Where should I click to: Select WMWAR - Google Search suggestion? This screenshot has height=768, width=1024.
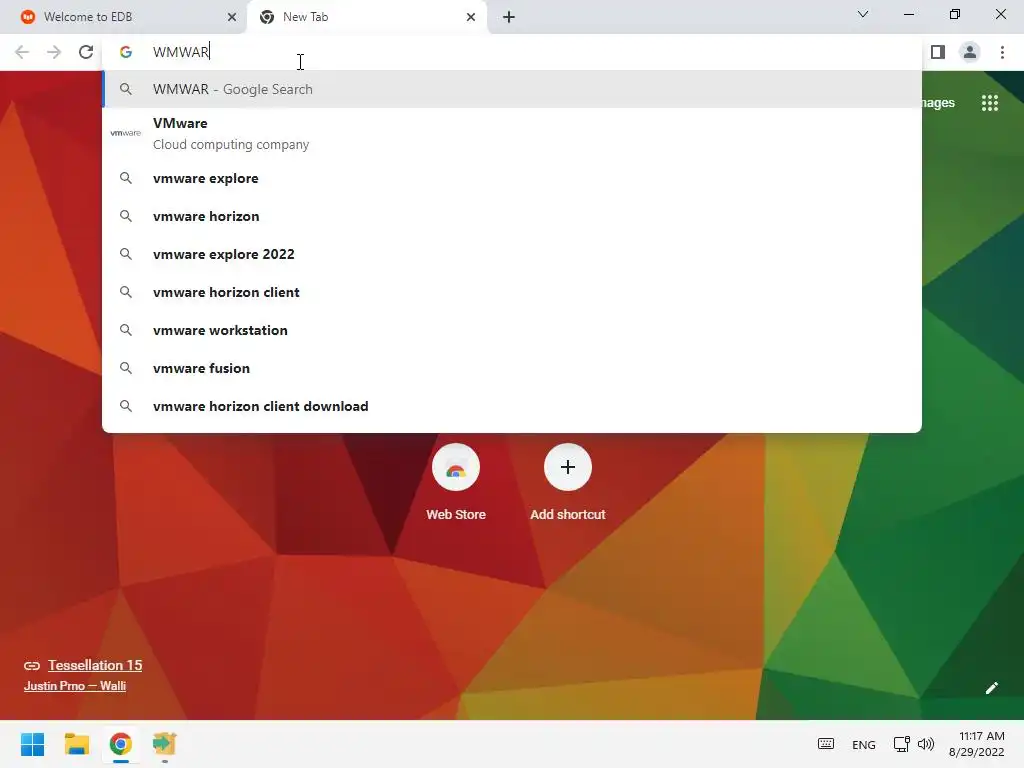pyautogui.click(x=512, y=89)
